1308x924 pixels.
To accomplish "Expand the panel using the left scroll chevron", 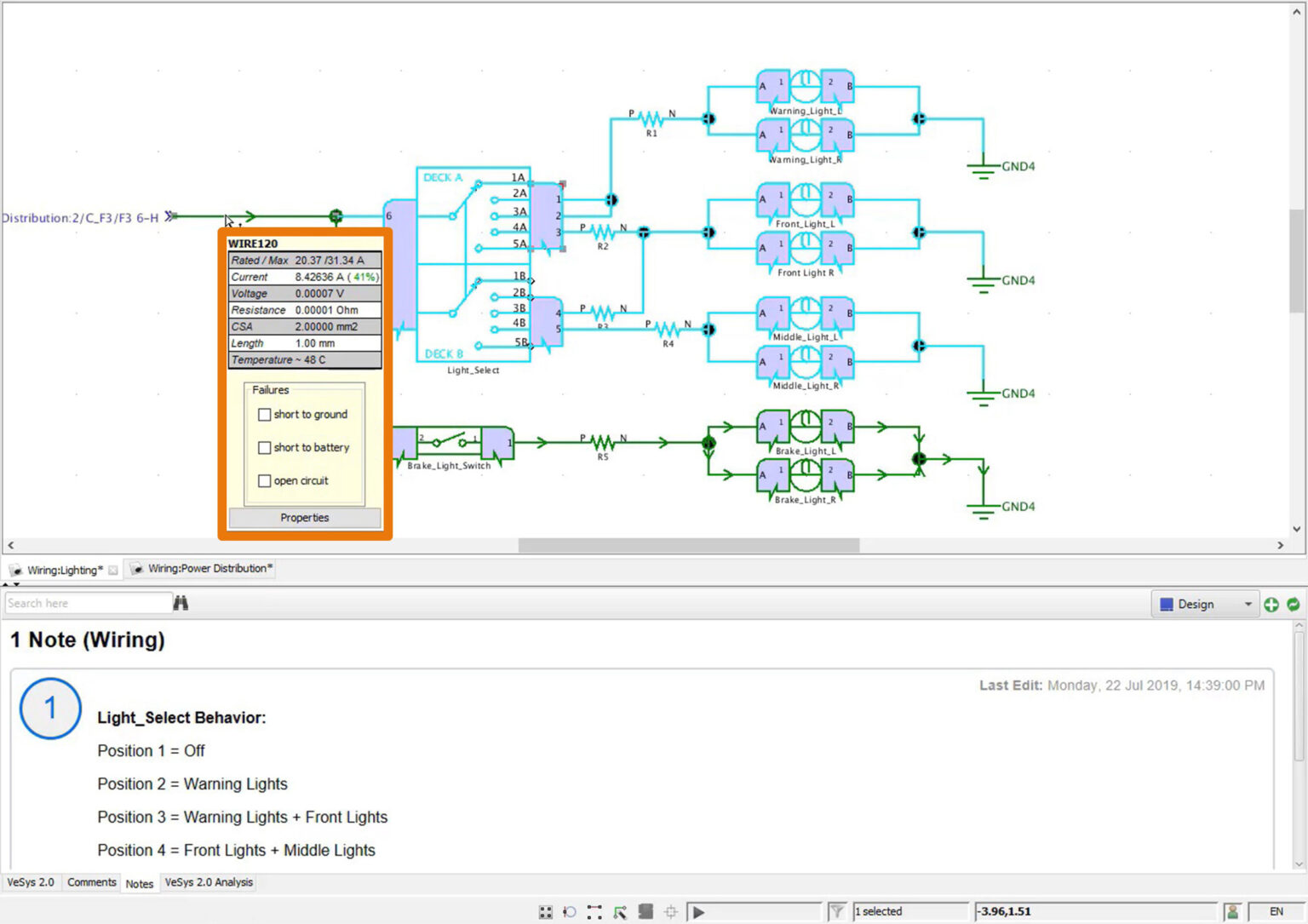I will [10, 545].
